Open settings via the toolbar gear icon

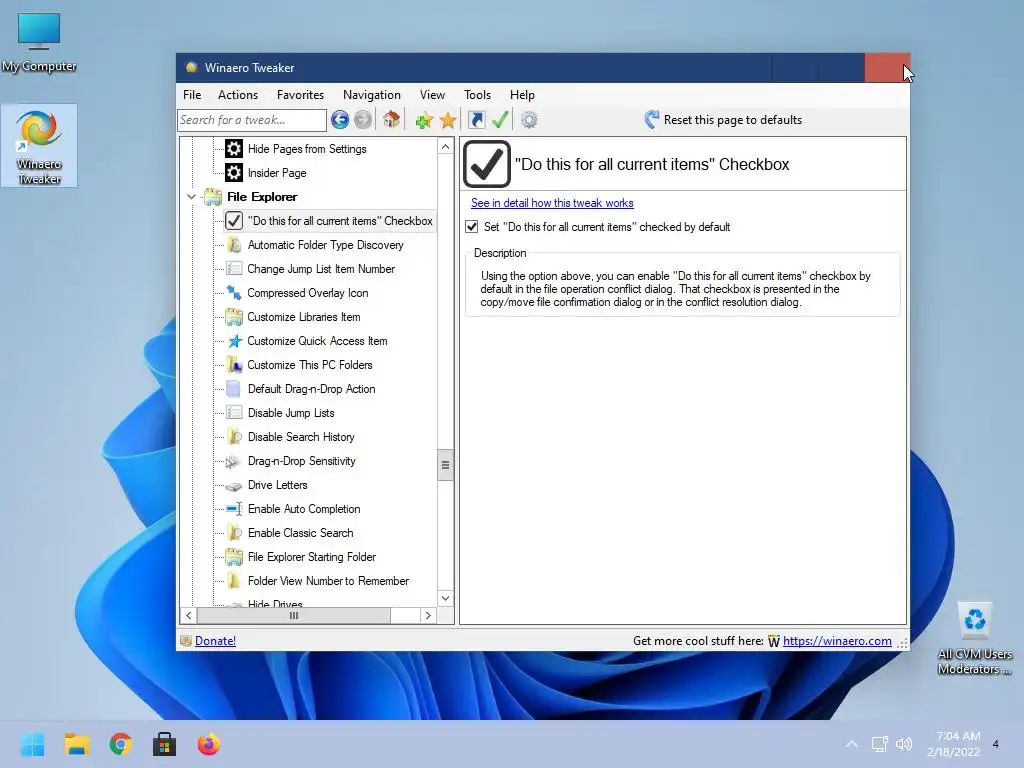(x=529, y=120)
